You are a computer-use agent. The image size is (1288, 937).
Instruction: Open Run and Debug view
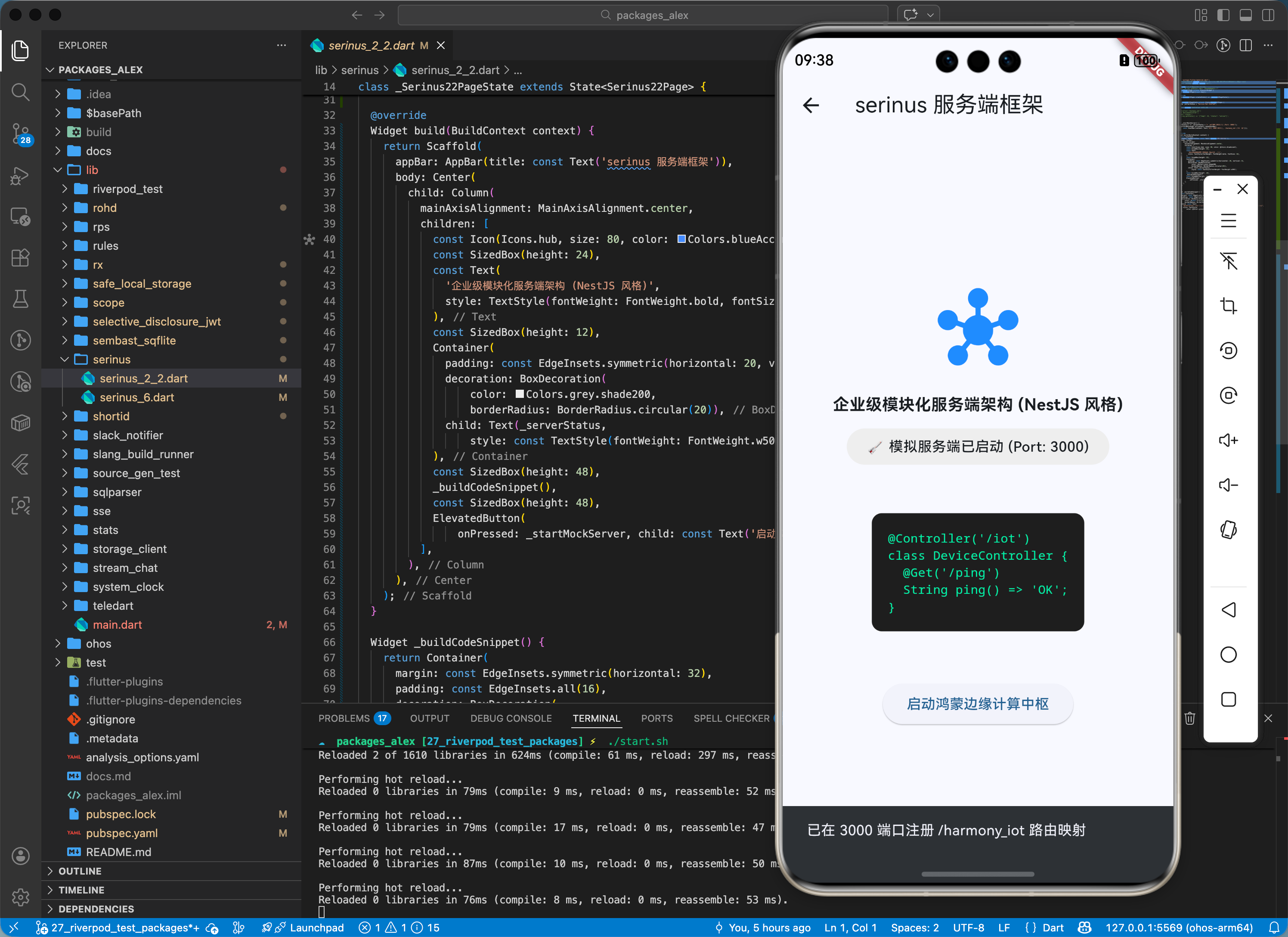pyautogui.click(x=20, y=176)
